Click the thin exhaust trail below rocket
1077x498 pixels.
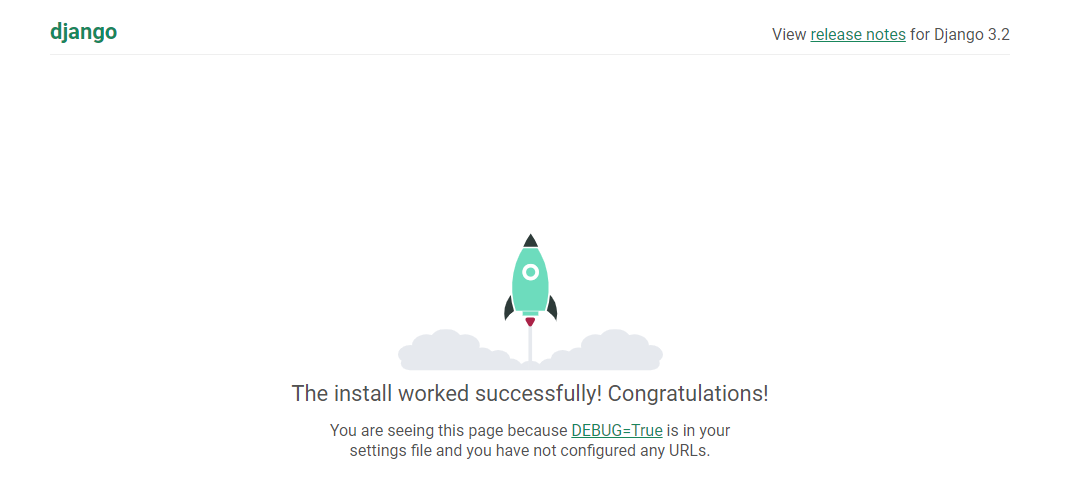(530, 343)
